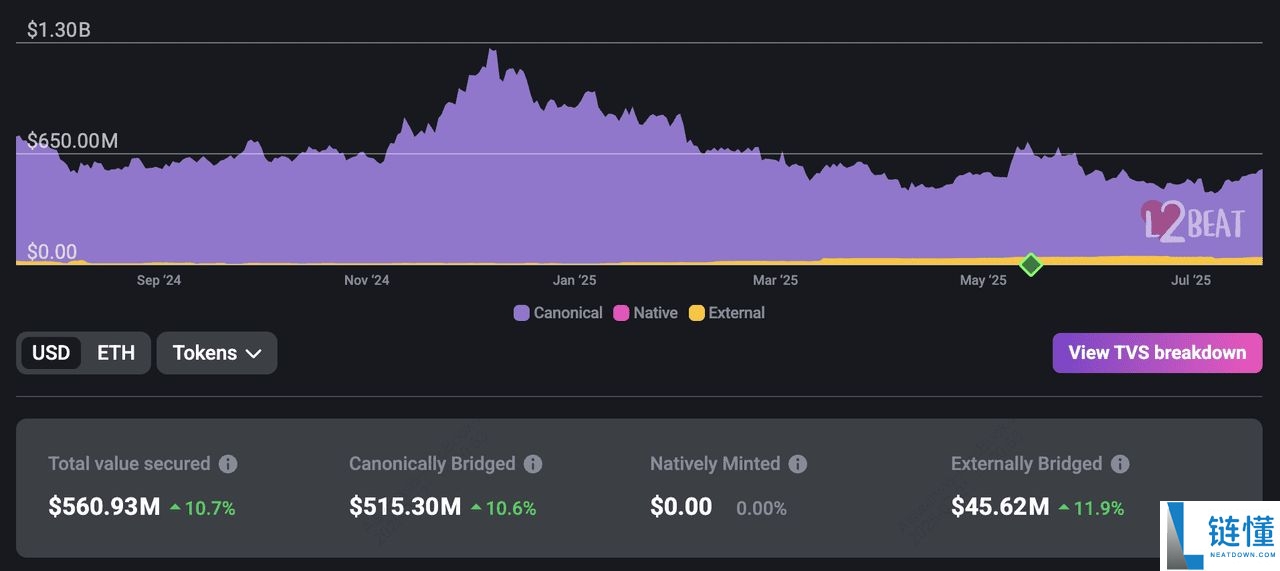Click info icon next to Natively Minted
This screenshot has width=1280, height=571.
[x=797, y=464]
